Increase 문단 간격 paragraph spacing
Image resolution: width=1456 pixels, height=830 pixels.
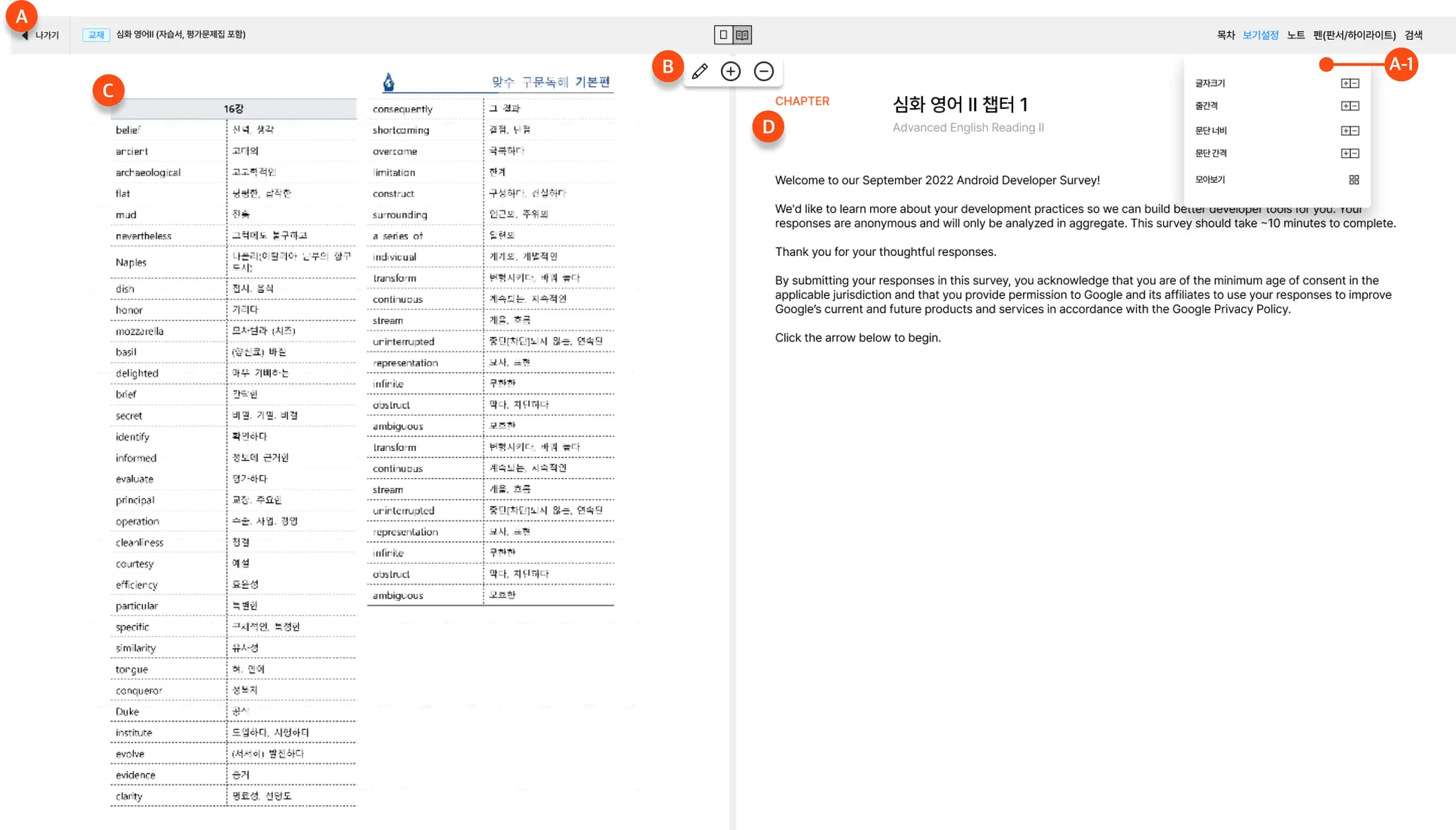(1346, 154)
